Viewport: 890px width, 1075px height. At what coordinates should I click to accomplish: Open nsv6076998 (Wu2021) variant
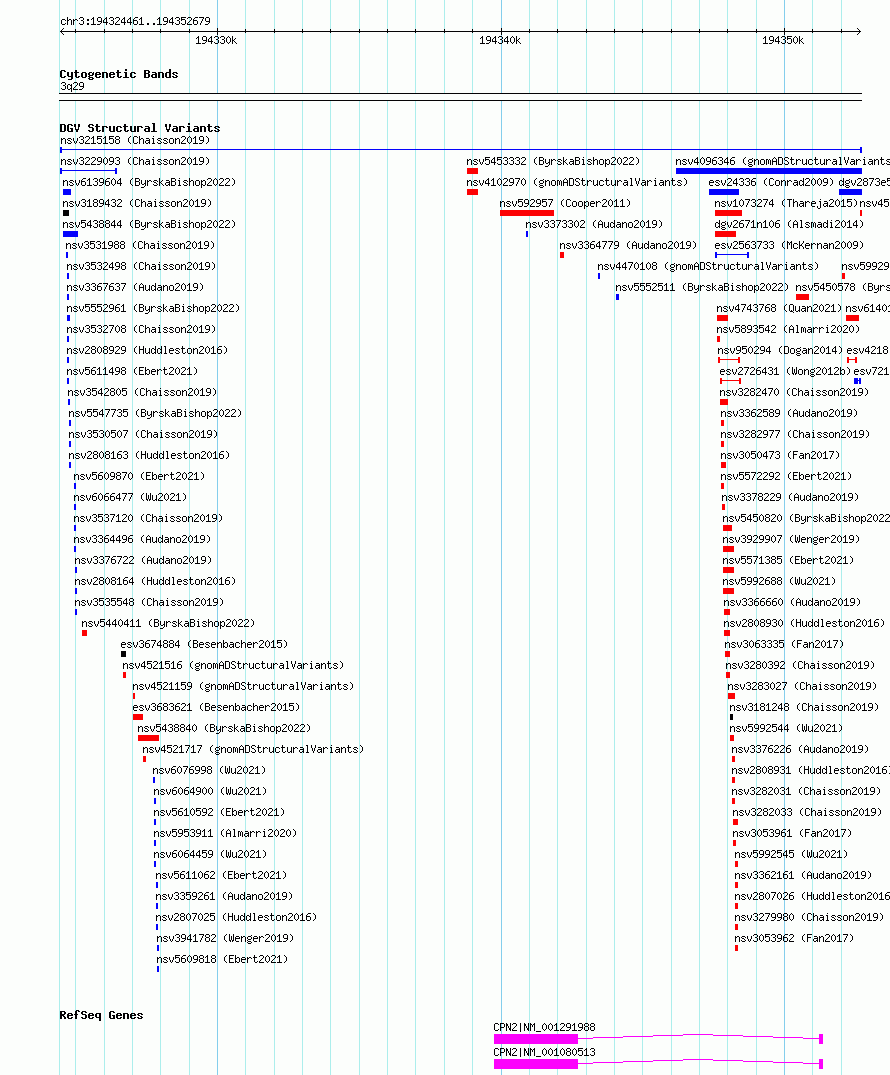tap(209, 771)
